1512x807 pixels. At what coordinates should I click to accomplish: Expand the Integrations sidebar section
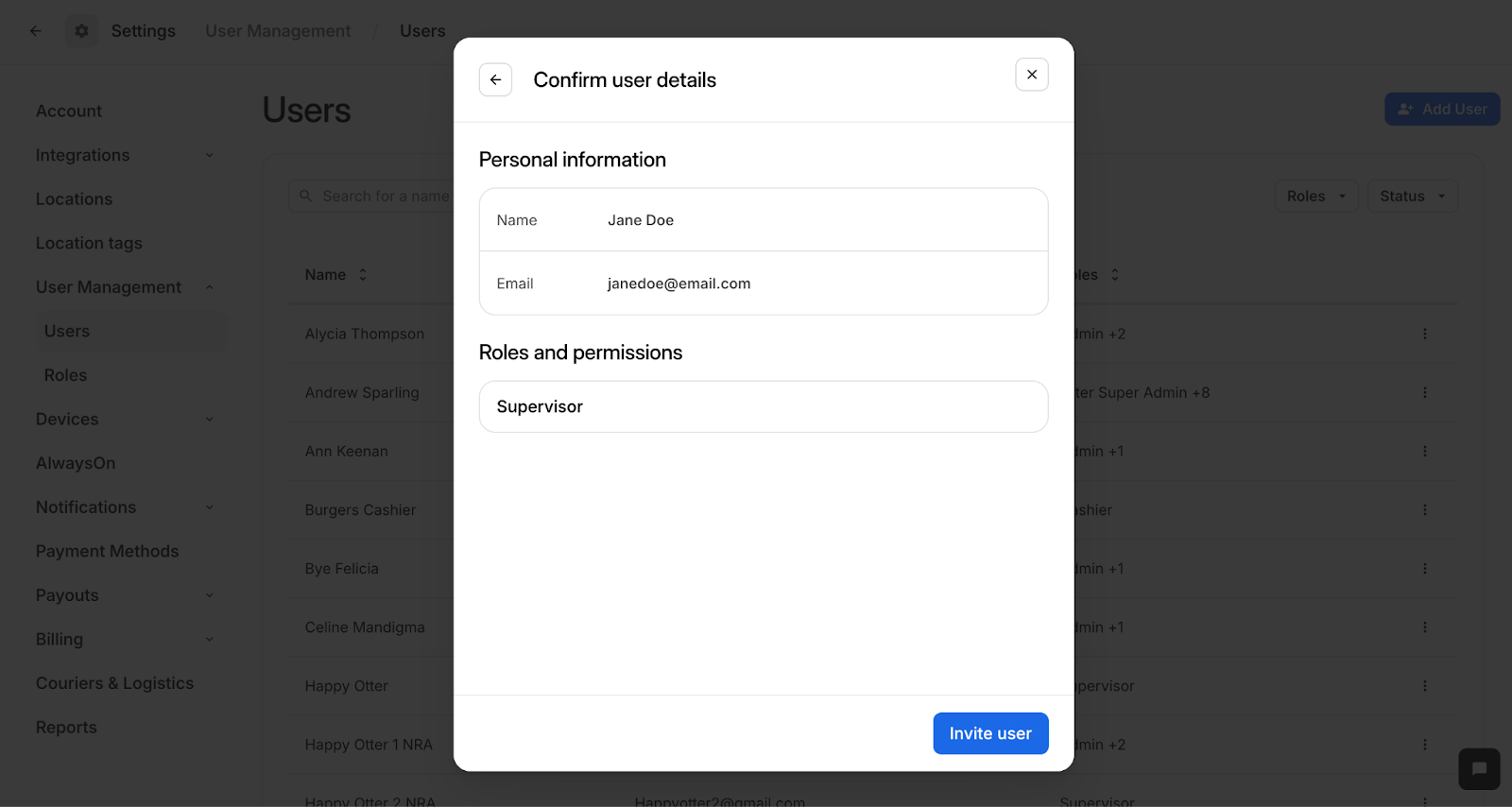click(x=210, y=155)
